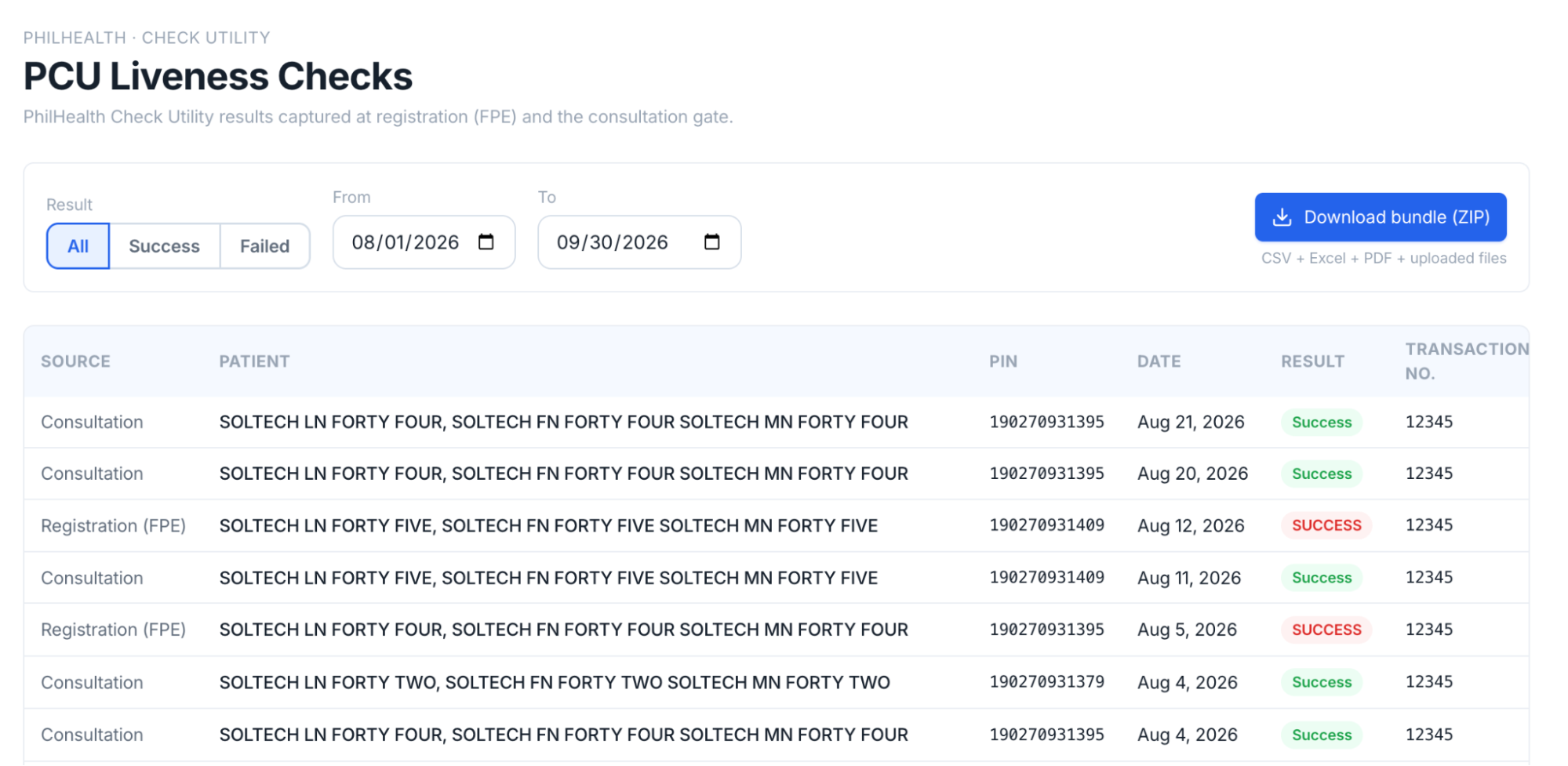
Task: Click the From date field 08/01/2026
Action: pos(424,242)
